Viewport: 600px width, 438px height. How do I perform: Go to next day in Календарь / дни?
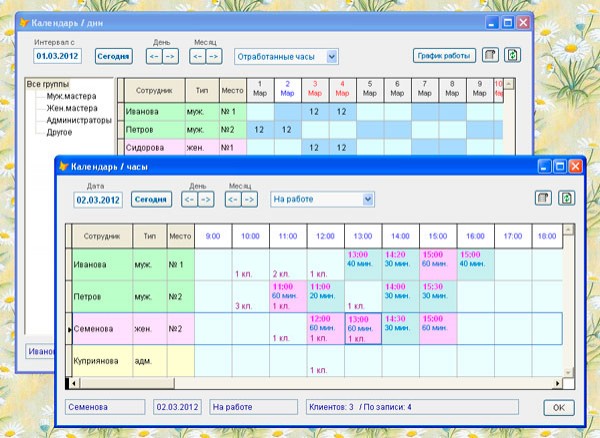[169, 57]
